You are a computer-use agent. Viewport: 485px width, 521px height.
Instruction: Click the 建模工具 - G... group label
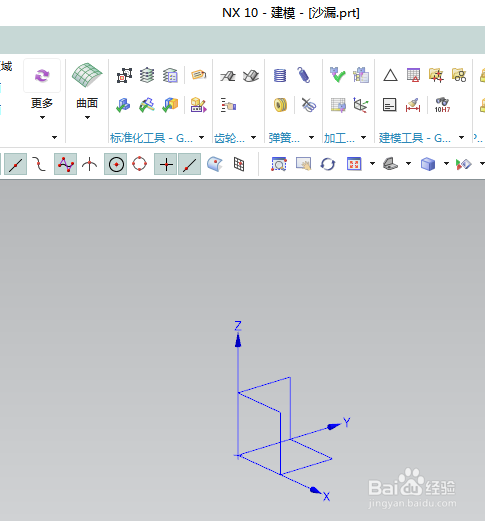[x=415, y=138]
